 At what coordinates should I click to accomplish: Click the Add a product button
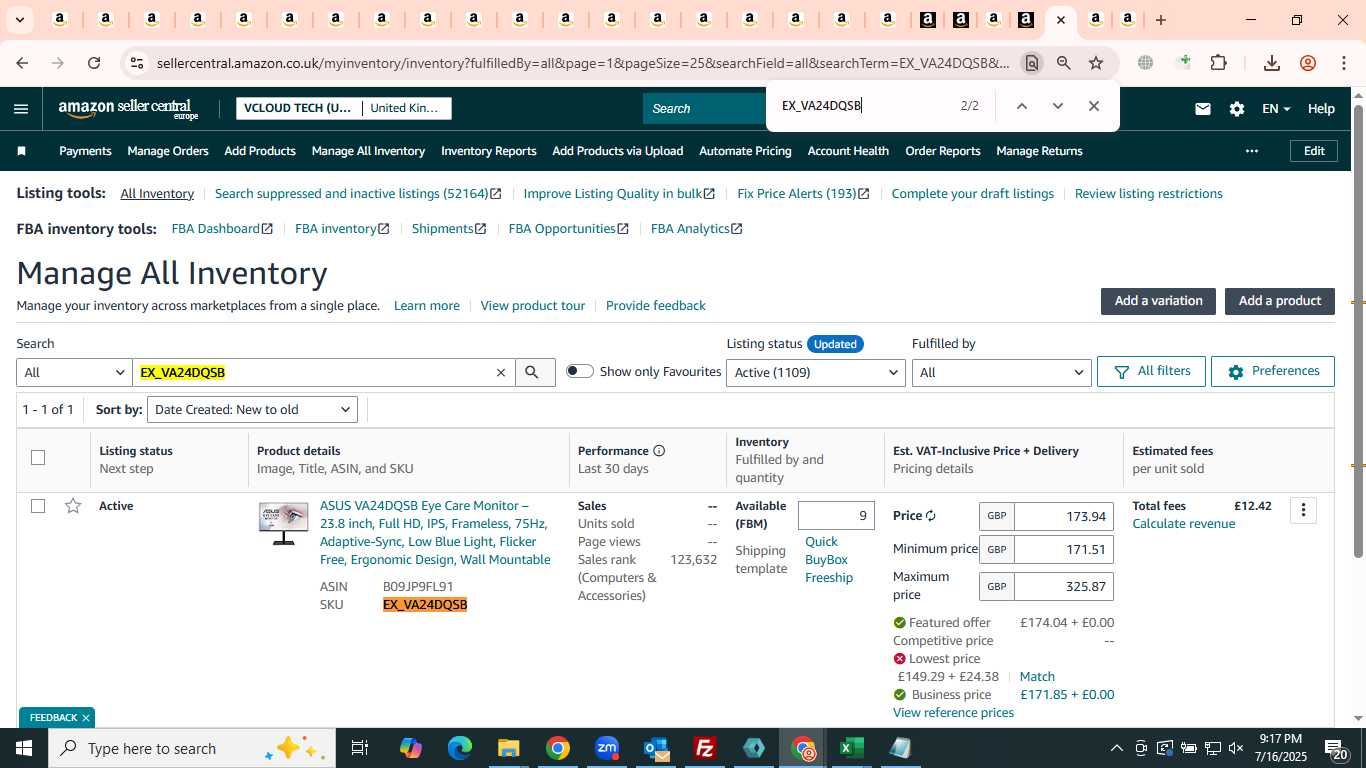point(1280,301)
